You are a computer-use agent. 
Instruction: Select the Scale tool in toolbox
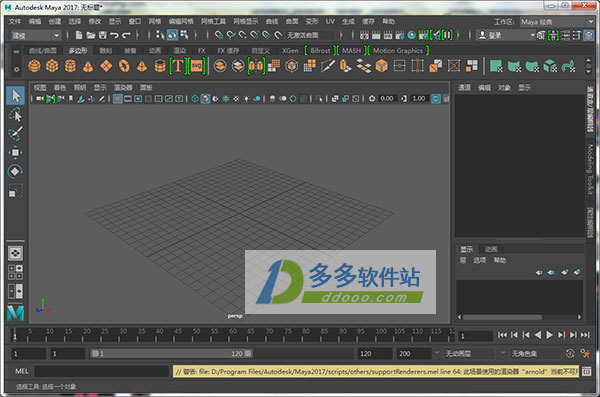coord(16,190)
